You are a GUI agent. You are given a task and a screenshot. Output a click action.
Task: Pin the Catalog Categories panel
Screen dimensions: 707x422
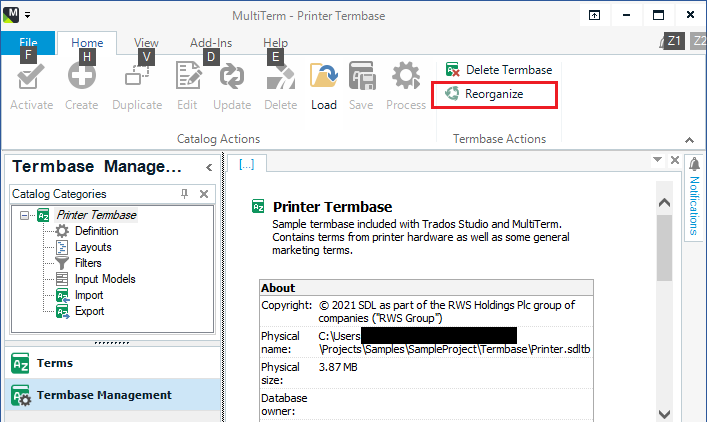coord(184,194)
